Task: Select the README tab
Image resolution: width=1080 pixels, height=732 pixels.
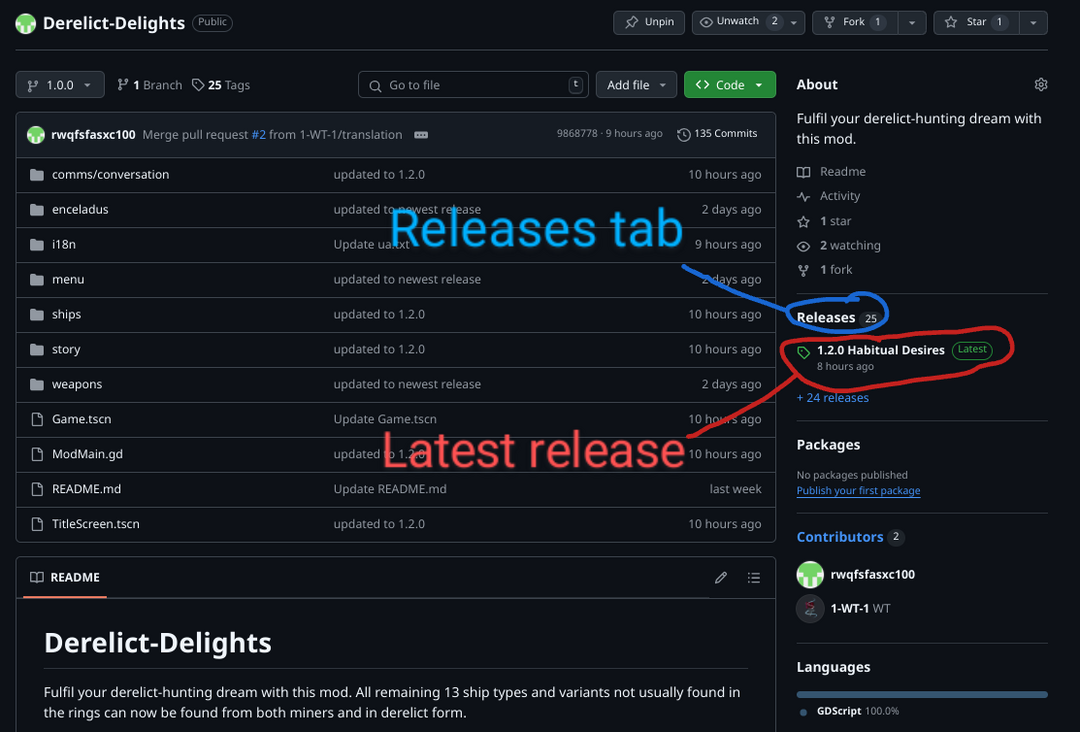Action: point(65,578)
